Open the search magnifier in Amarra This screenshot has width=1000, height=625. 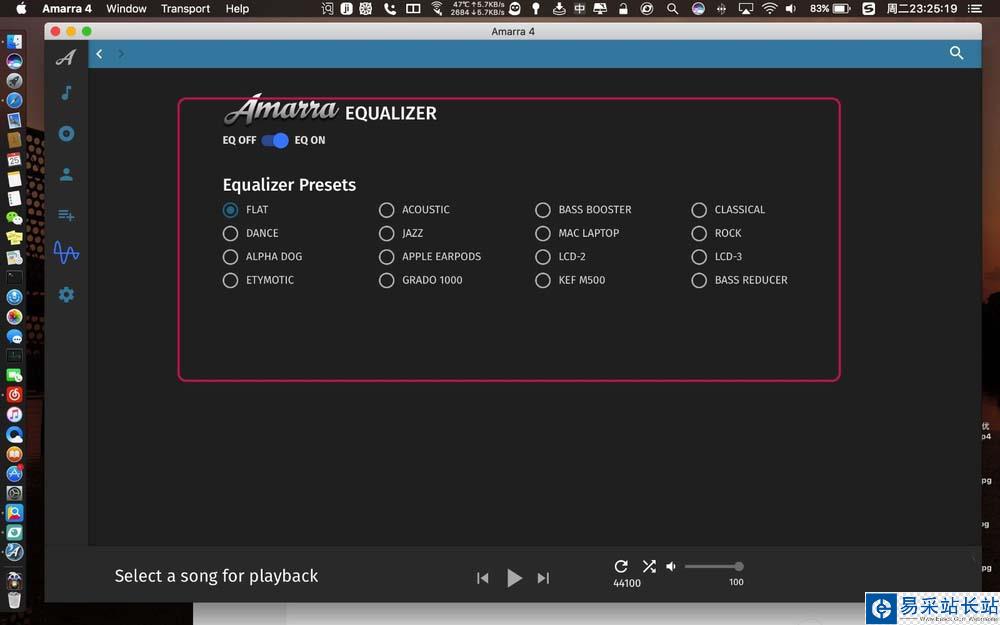pos(956,53)
